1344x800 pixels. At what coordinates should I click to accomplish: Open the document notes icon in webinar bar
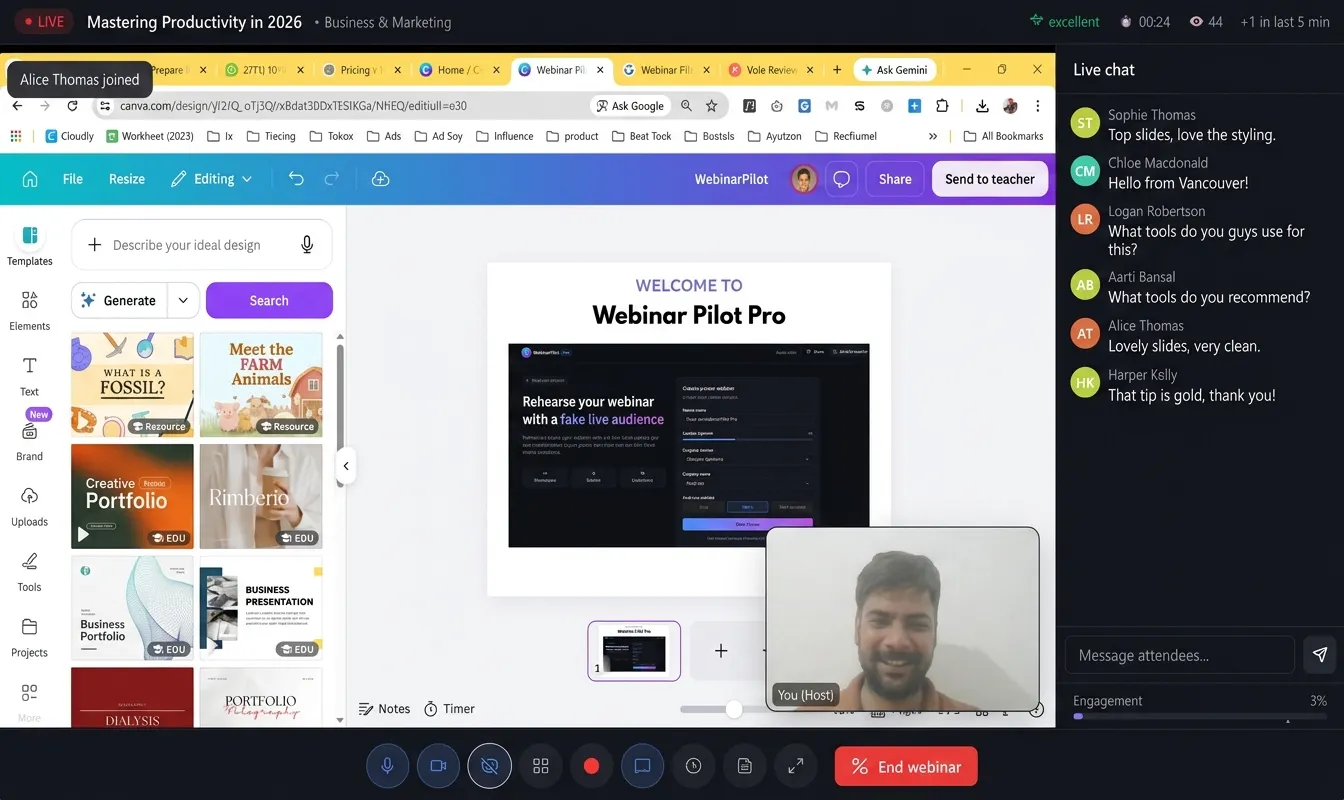click(x=745, y=766)
